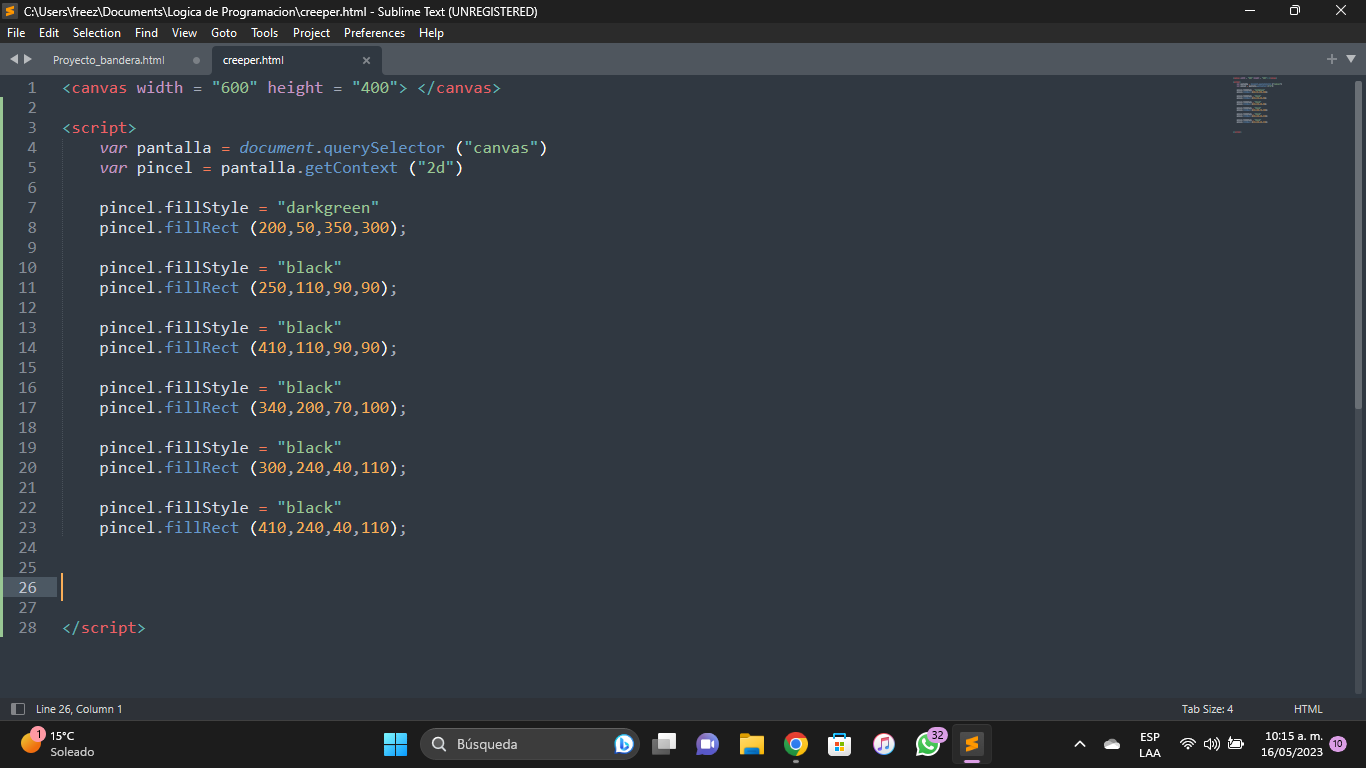Click the Sublime Text title bar app icon
Viewport: 1366px width, 768px height.
(11, 11)
